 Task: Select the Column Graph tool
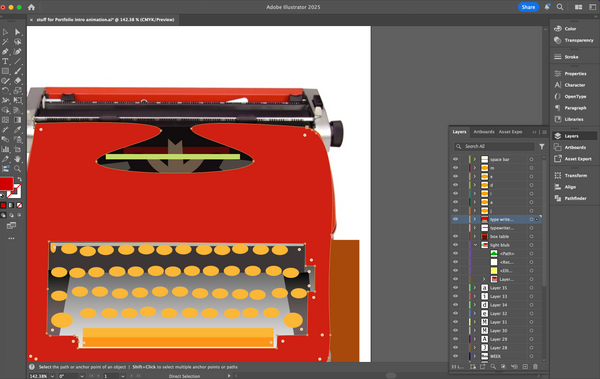[x=5, y=149]
